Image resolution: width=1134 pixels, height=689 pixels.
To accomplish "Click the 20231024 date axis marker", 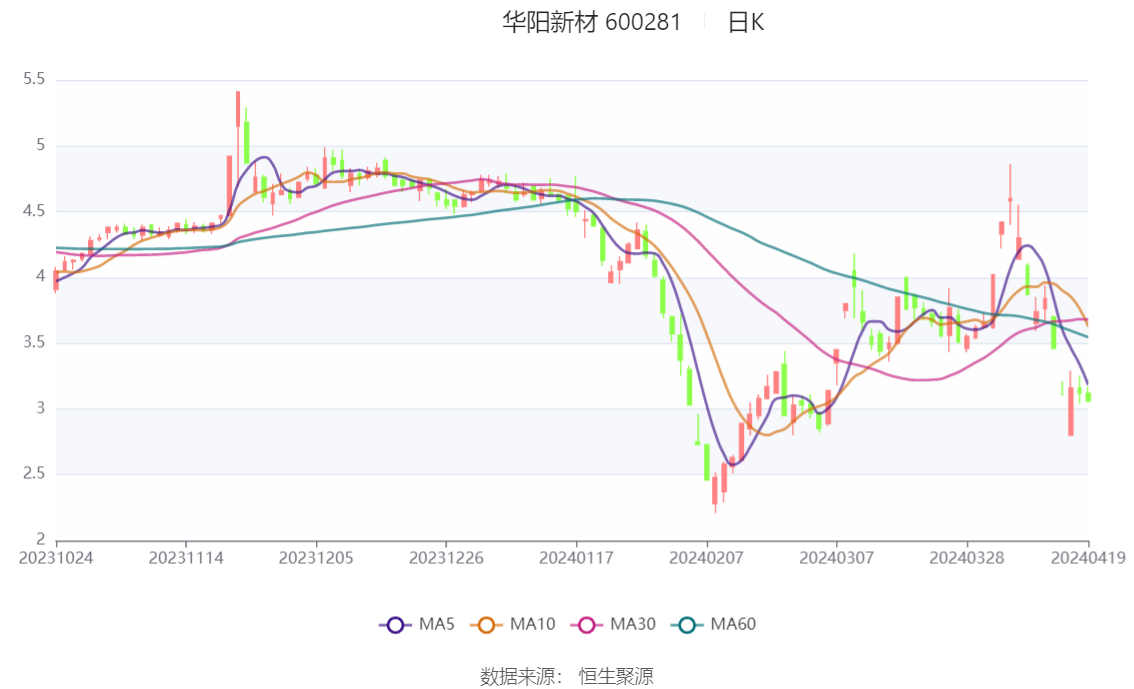I will (56, 558).
